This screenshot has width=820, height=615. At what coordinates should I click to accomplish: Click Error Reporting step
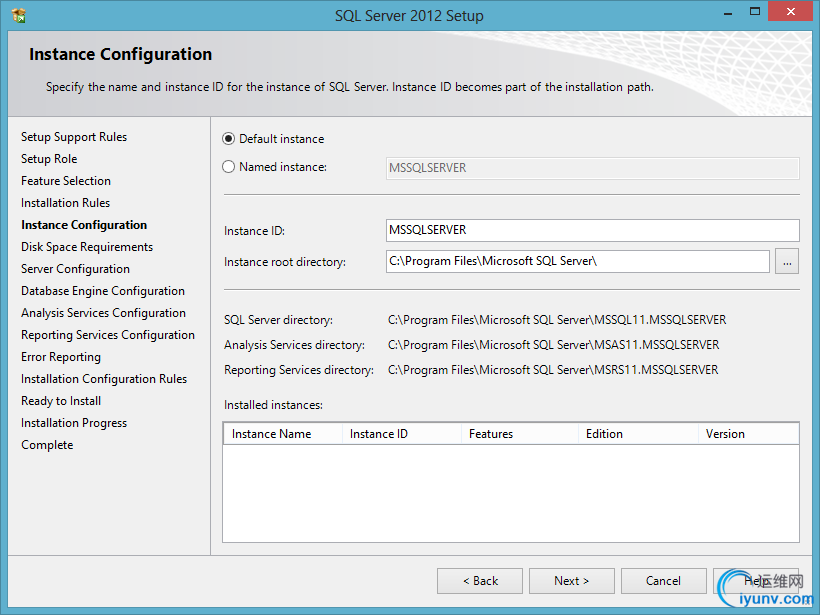pyautogui.click(x=61, y=357)
